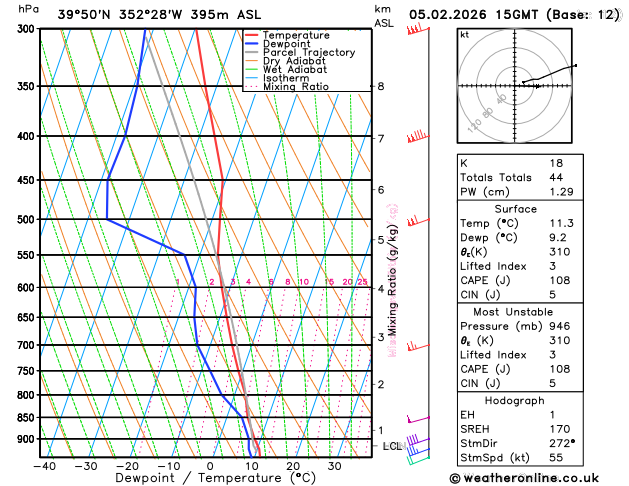This screenshot has height=486, width=629.
Task: Click the Surface section CAPE (J) label
Action: pos(485,281)
